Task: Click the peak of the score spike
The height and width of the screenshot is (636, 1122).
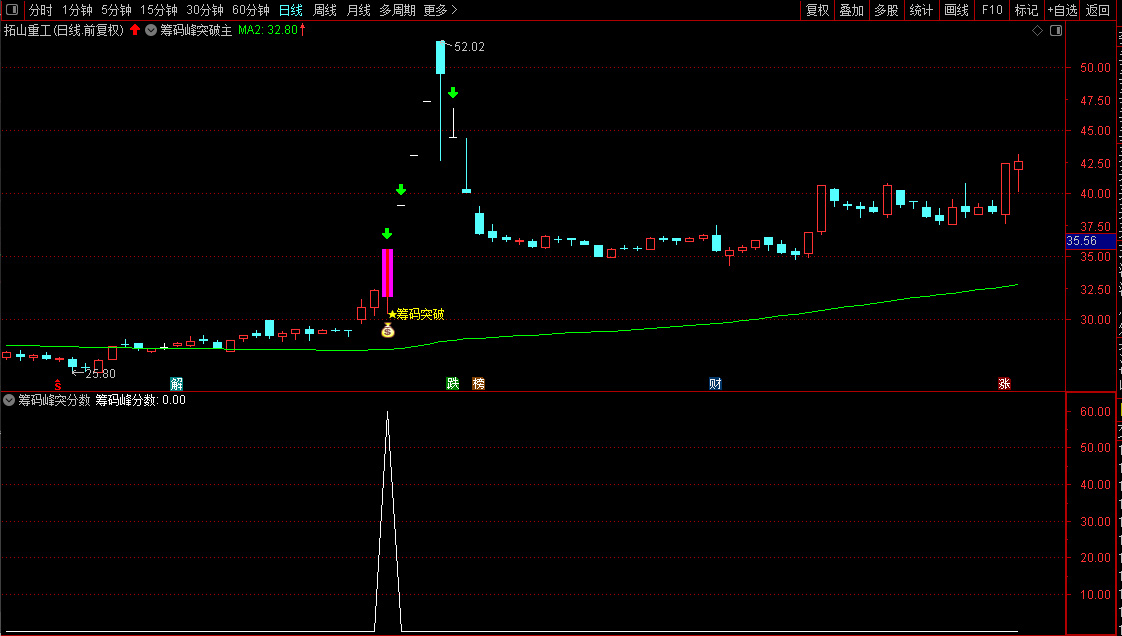Action: (x=387, y=414)
